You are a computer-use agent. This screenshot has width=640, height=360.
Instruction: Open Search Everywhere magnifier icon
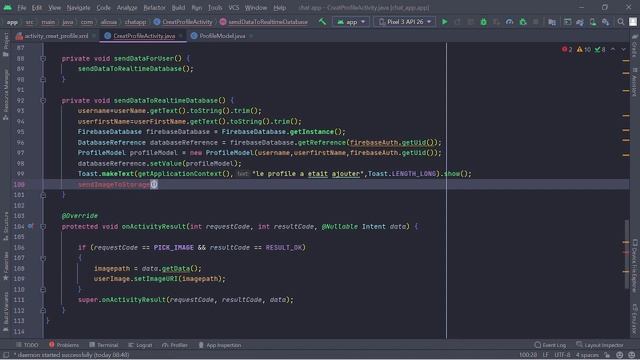(x=621, y=22)
